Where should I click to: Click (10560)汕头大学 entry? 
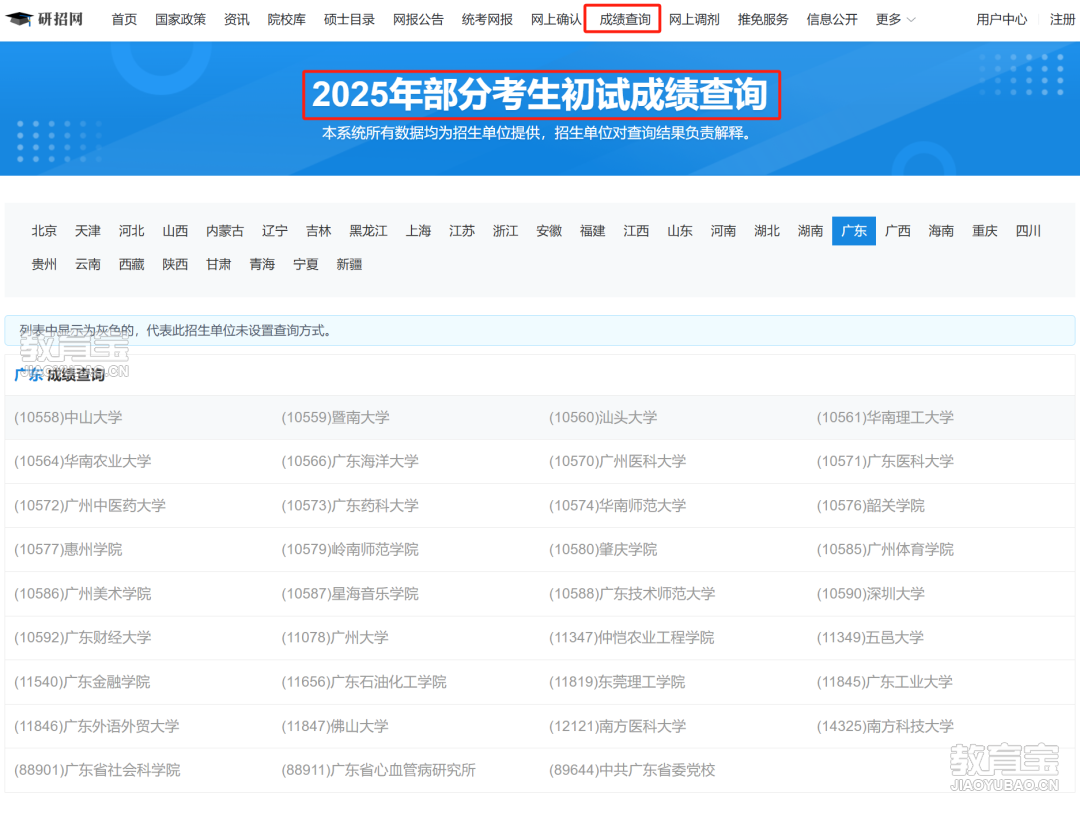point(603,417)
